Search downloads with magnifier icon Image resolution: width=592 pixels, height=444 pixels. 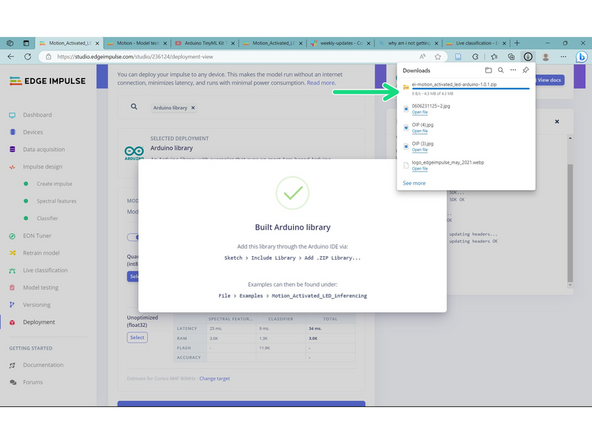point(501,70)
